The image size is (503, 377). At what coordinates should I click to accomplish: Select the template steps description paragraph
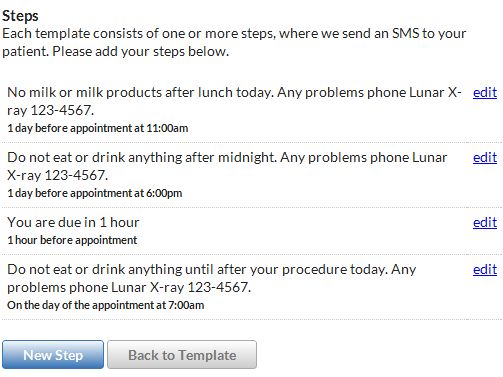pyautogui.click(x=234, y=42)
